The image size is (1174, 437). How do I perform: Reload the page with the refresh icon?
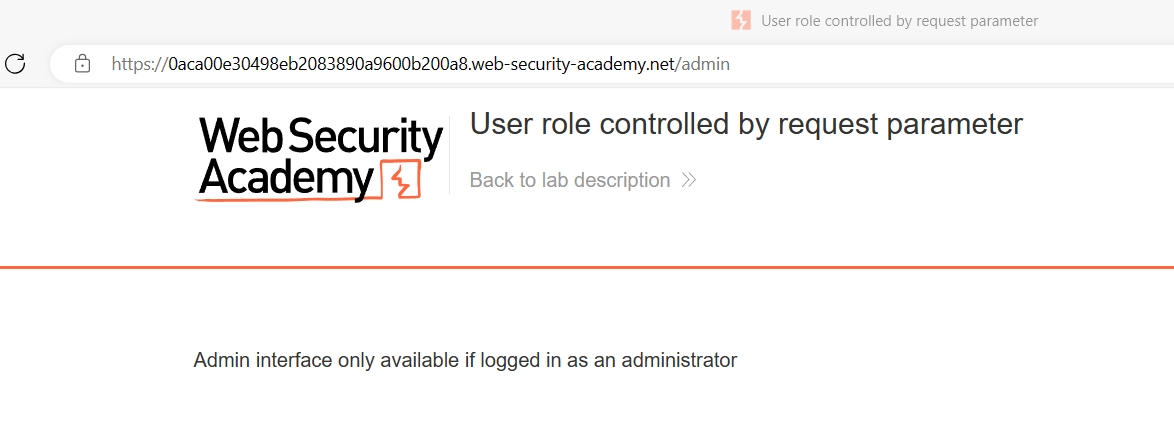click(15, 64)
